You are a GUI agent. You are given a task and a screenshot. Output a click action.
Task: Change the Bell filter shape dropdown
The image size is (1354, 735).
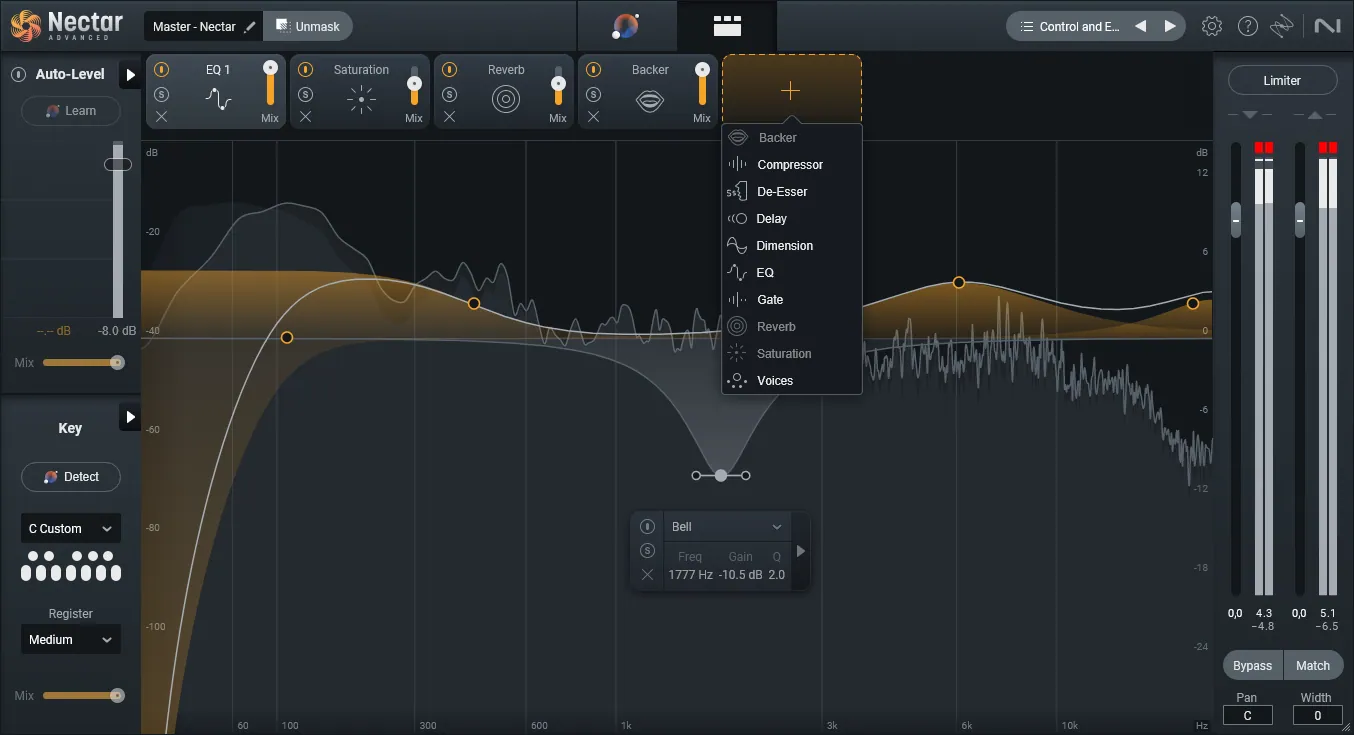pos(727,526)
